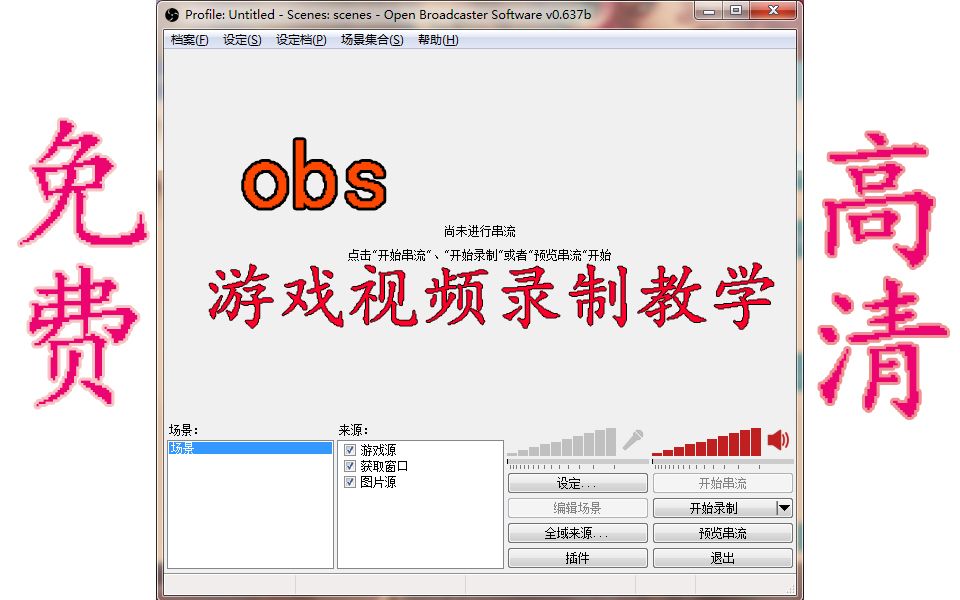
Task: Click the 退出 button to quit
Action: click(722, 557)
